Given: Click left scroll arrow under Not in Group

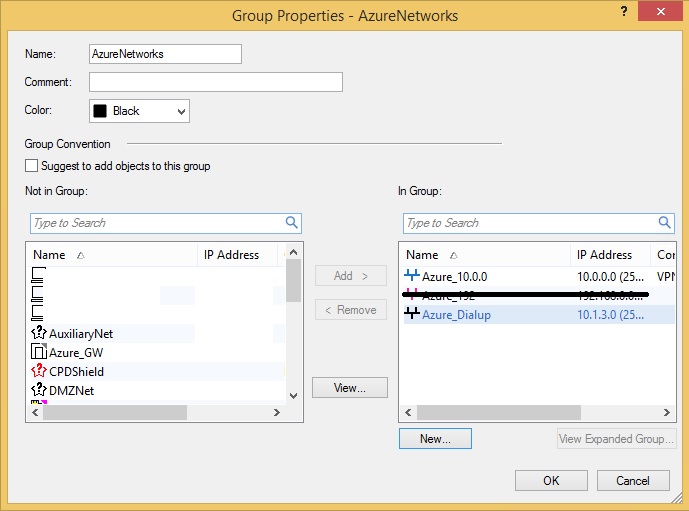Looking at the screenshot, I should click(x=35, y=413).
